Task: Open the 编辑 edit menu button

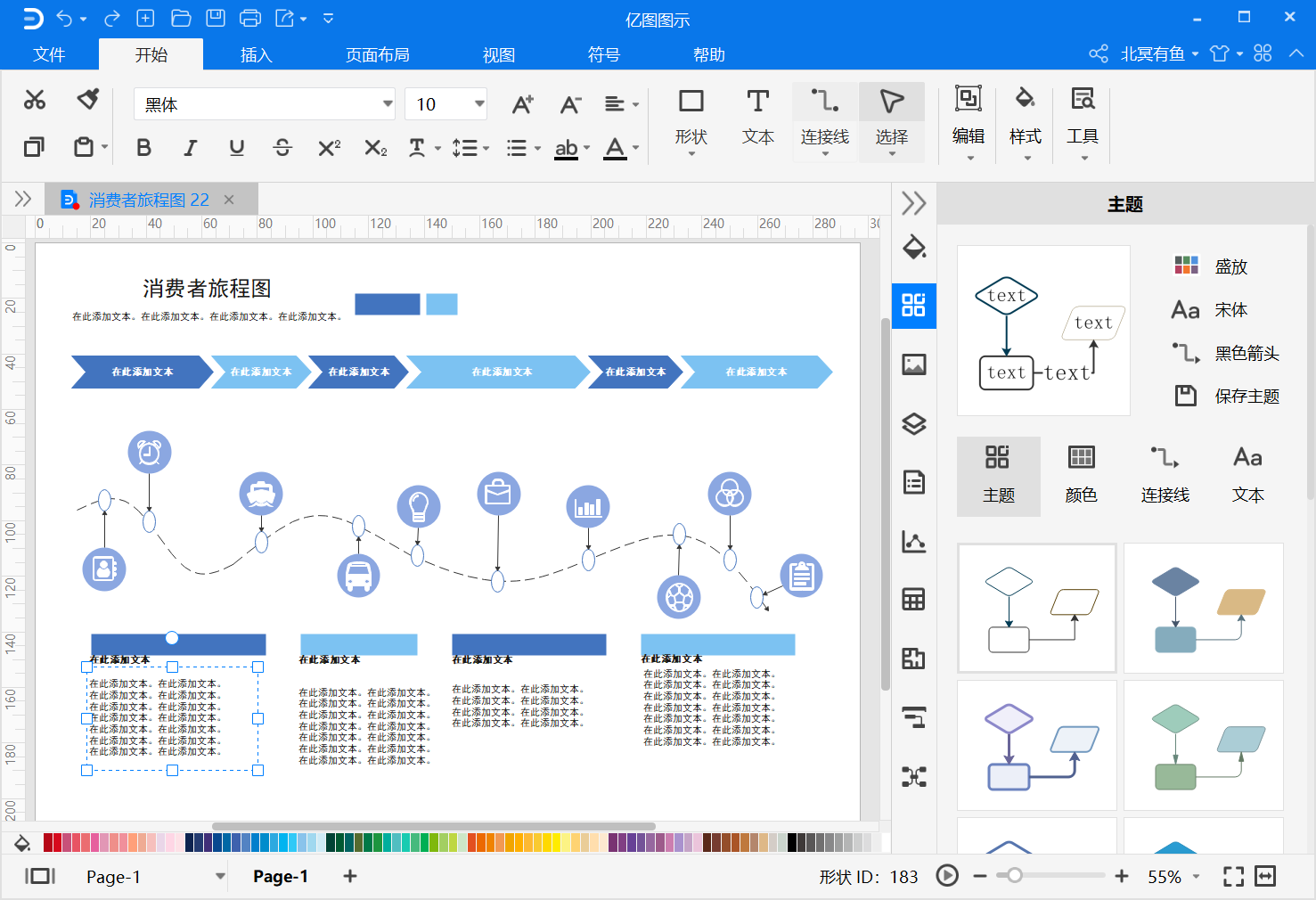Action: pos(969,121)
